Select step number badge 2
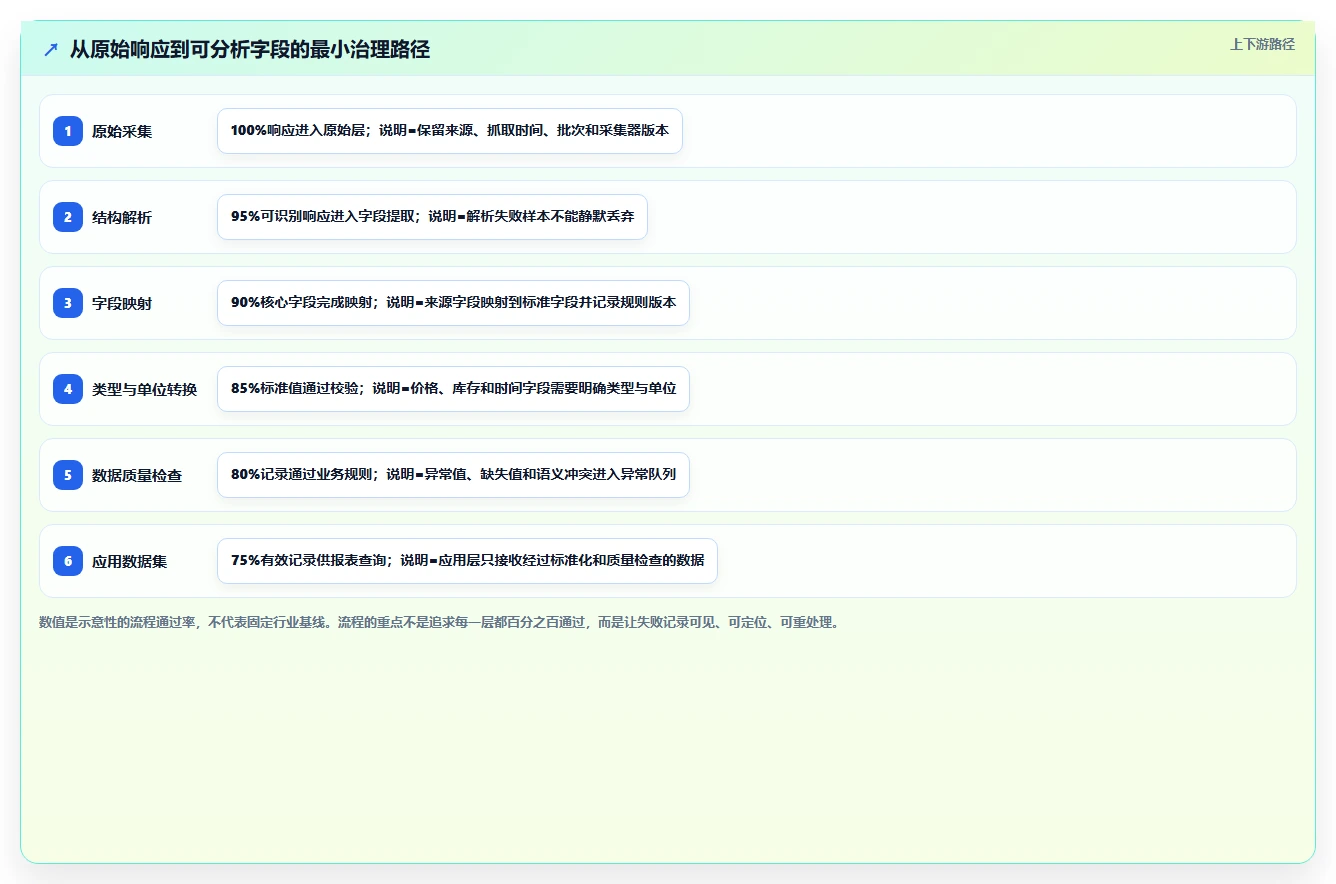This screenshot has width=1336, height=884. tap(68, 216)
